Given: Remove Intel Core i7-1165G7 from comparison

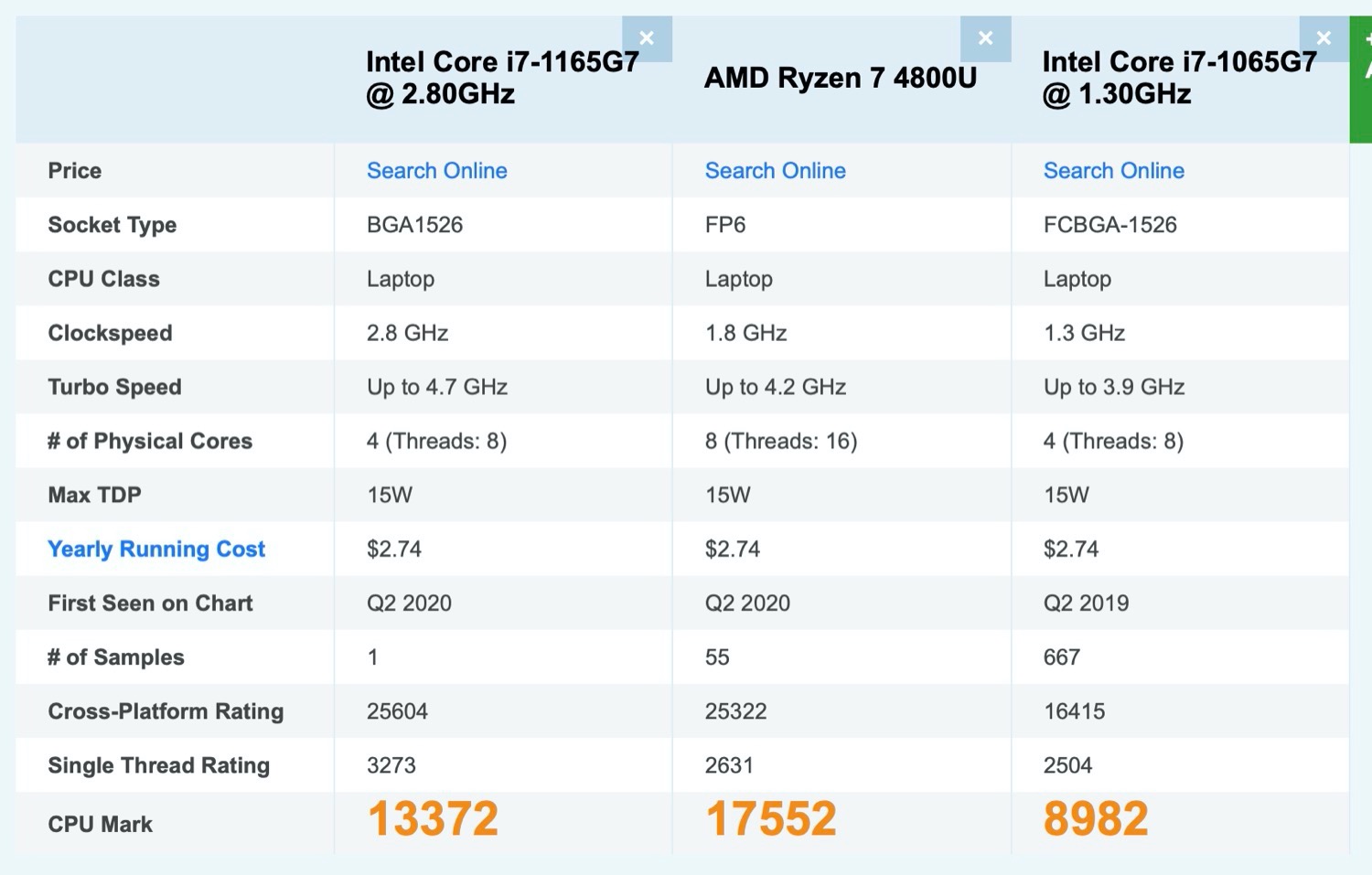Looking at the screenshot, I should coord(647,38).
